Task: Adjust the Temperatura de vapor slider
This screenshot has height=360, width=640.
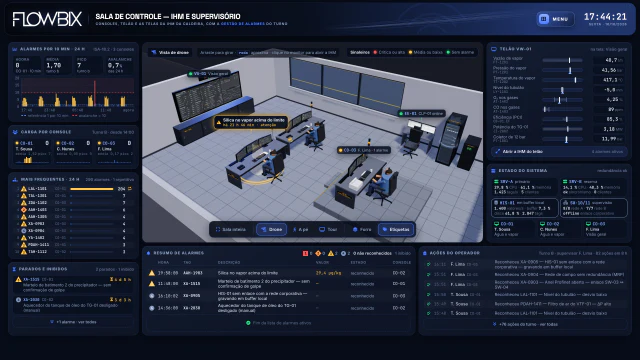Action: (562, 80)
